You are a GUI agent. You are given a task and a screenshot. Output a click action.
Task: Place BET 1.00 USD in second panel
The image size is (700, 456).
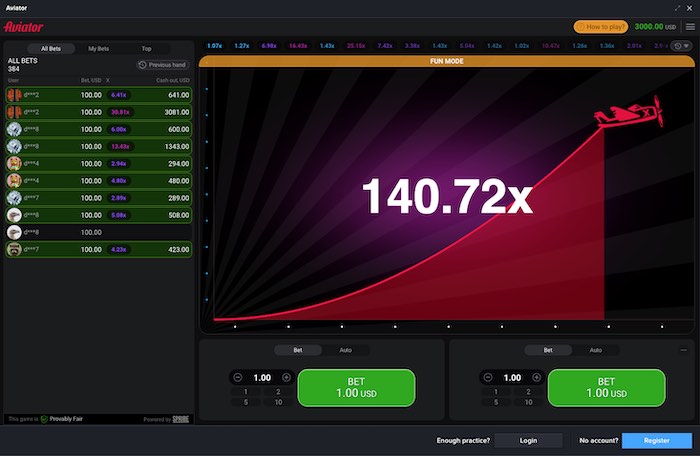(606, 388)
